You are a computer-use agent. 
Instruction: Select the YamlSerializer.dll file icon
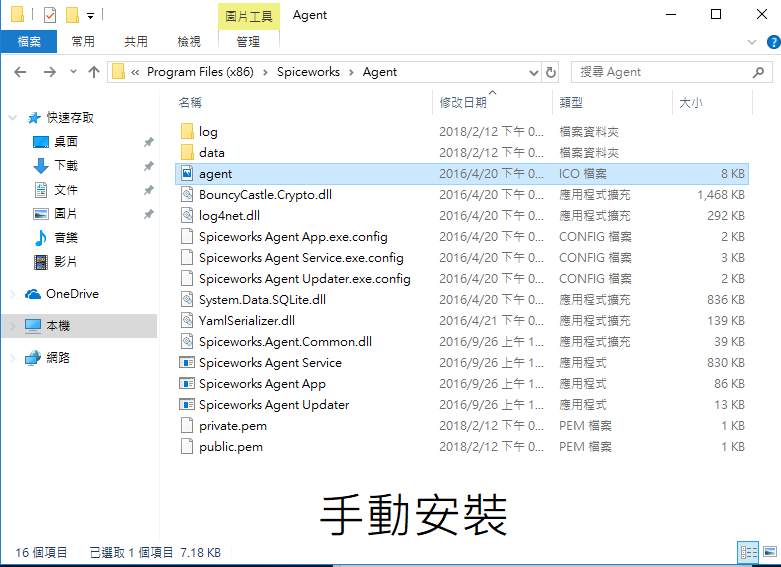pyautogui.click(x=187, y=320)
